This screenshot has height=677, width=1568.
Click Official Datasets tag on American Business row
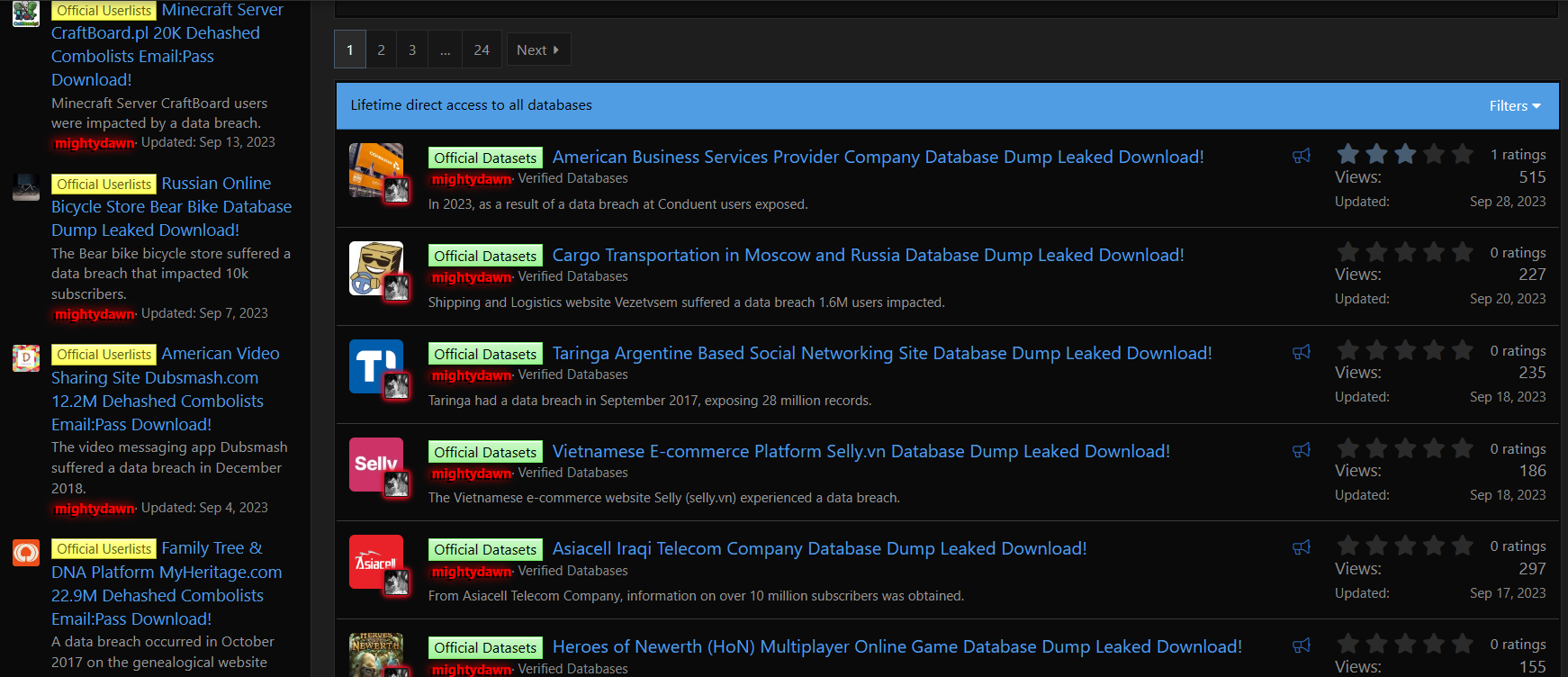pyautogui.click(x=485, y=158)
